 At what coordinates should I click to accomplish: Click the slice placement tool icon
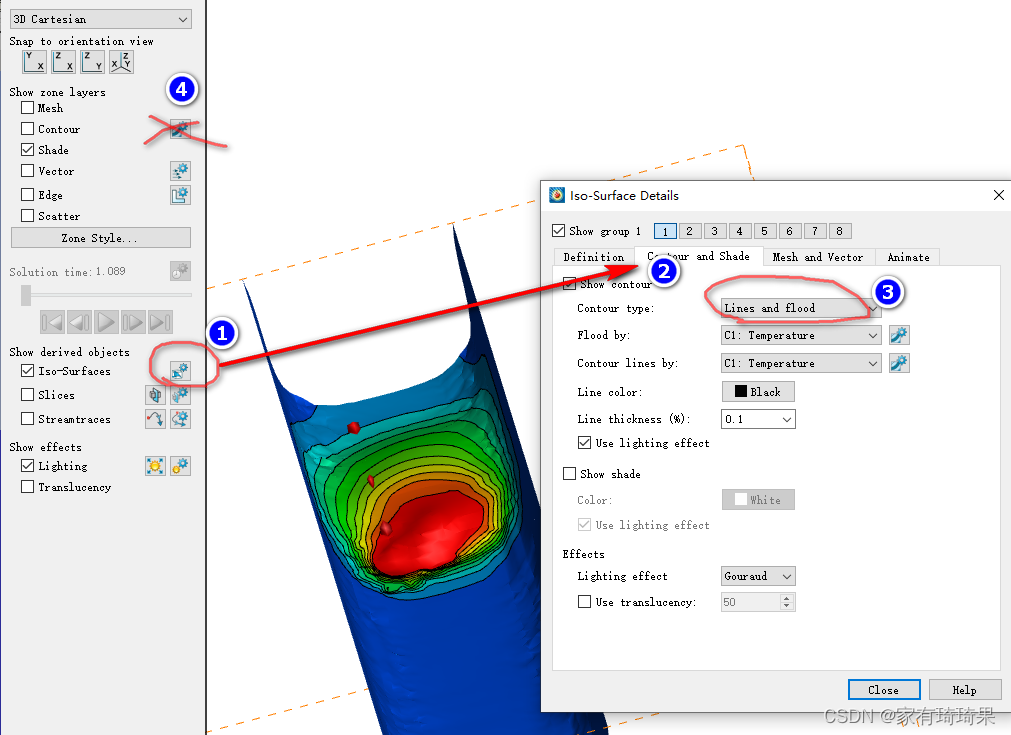155,395
